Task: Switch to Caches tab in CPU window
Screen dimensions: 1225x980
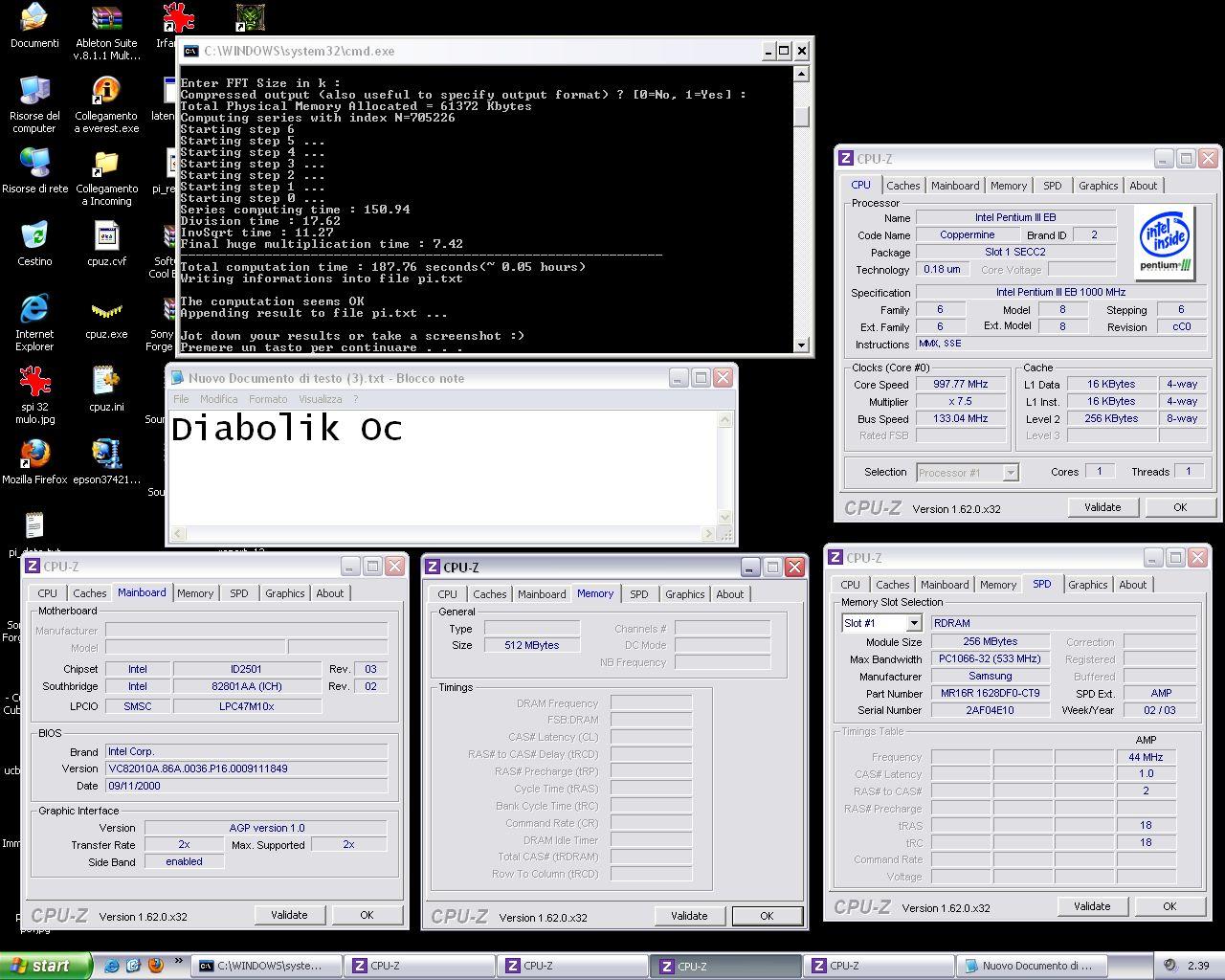Action: [x=902, y=186]
